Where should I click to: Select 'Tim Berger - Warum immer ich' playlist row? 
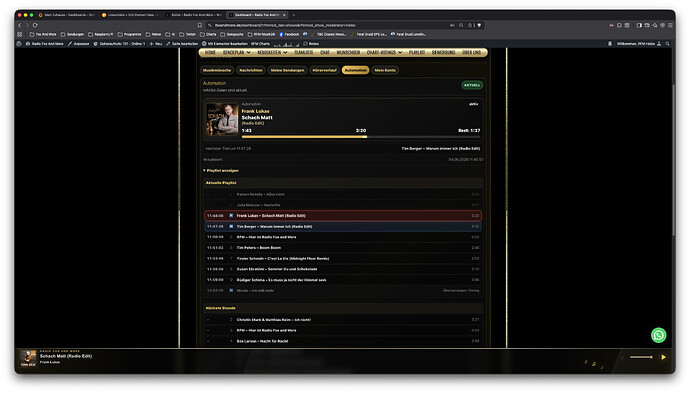click(x=343, y=227)
